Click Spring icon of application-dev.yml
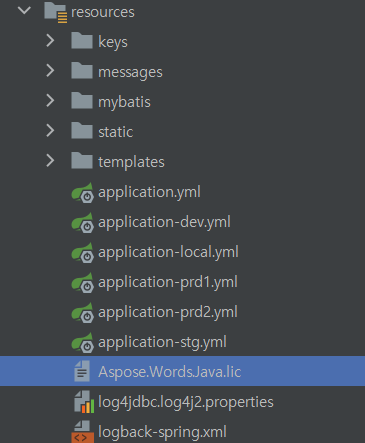This screenshot has width=365, height=443. tap(83, 223)
